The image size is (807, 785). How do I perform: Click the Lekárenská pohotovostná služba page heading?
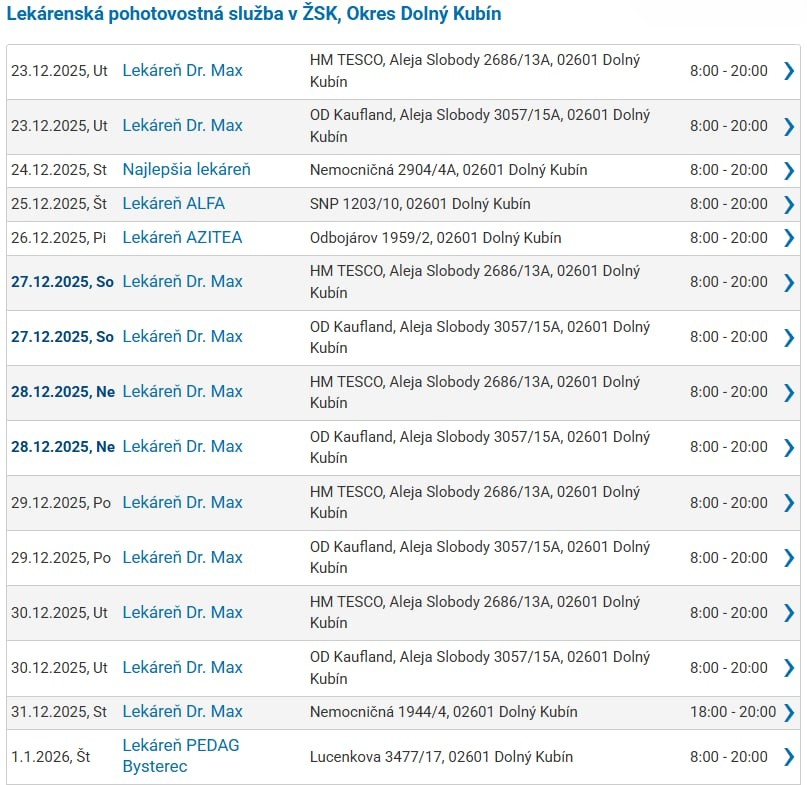pyautogui.click(x=254, y=14)
